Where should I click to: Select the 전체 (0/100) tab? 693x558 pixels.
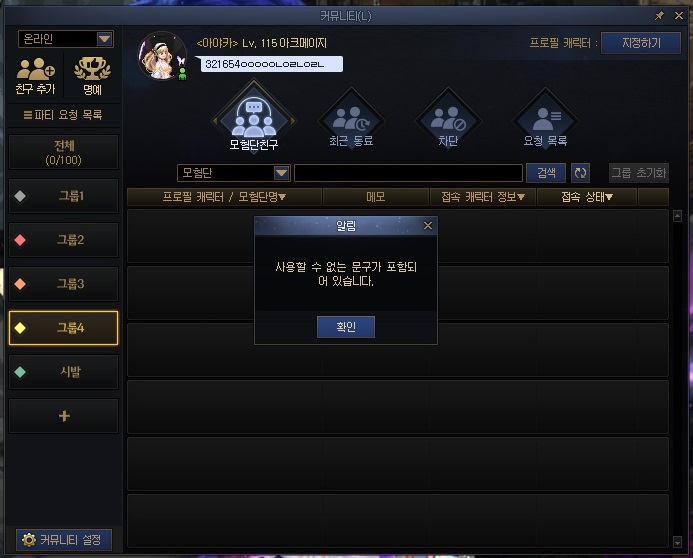(x=64, y=152)
